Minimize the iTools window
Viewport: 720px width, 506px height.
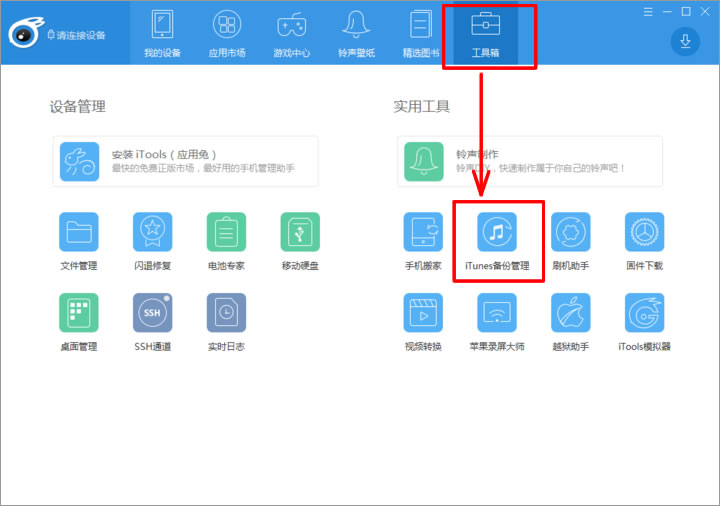pos(667,12)
